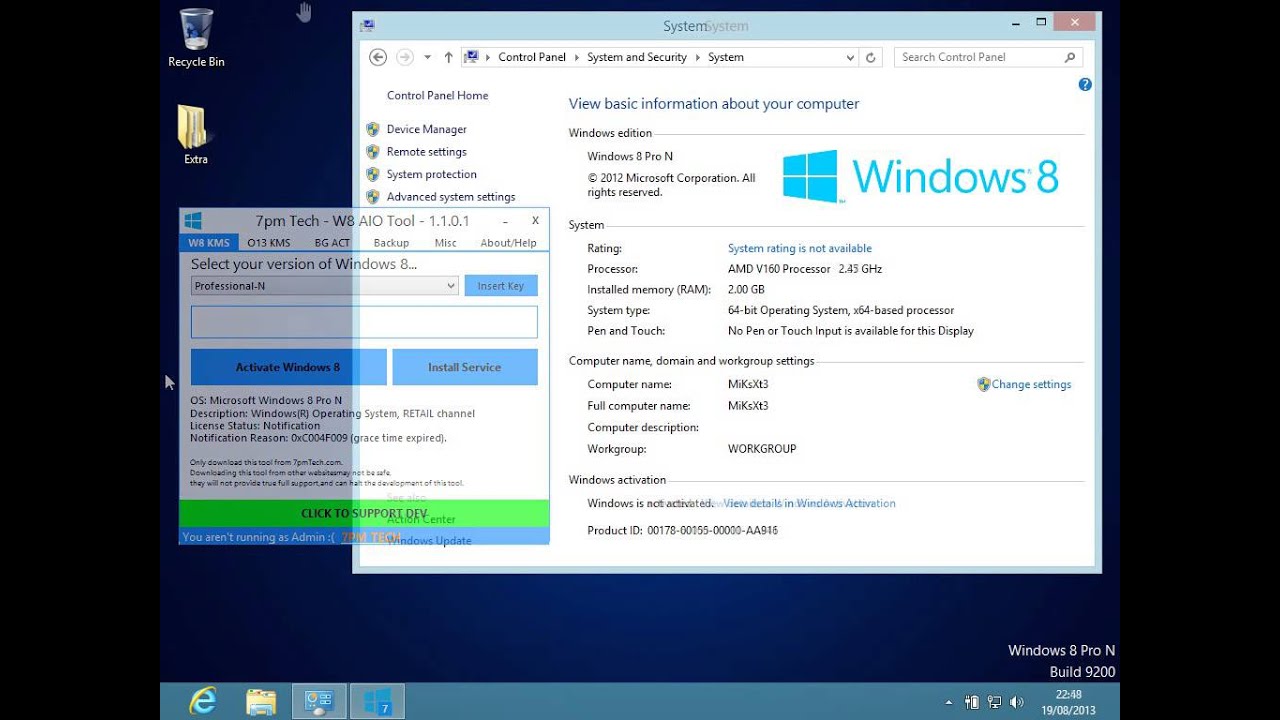The height and width of the screenshot is (720, 1280).
Task: Navigate to System and Security breadcrumb
Action: pyautogui.click(x=637, y=57)
